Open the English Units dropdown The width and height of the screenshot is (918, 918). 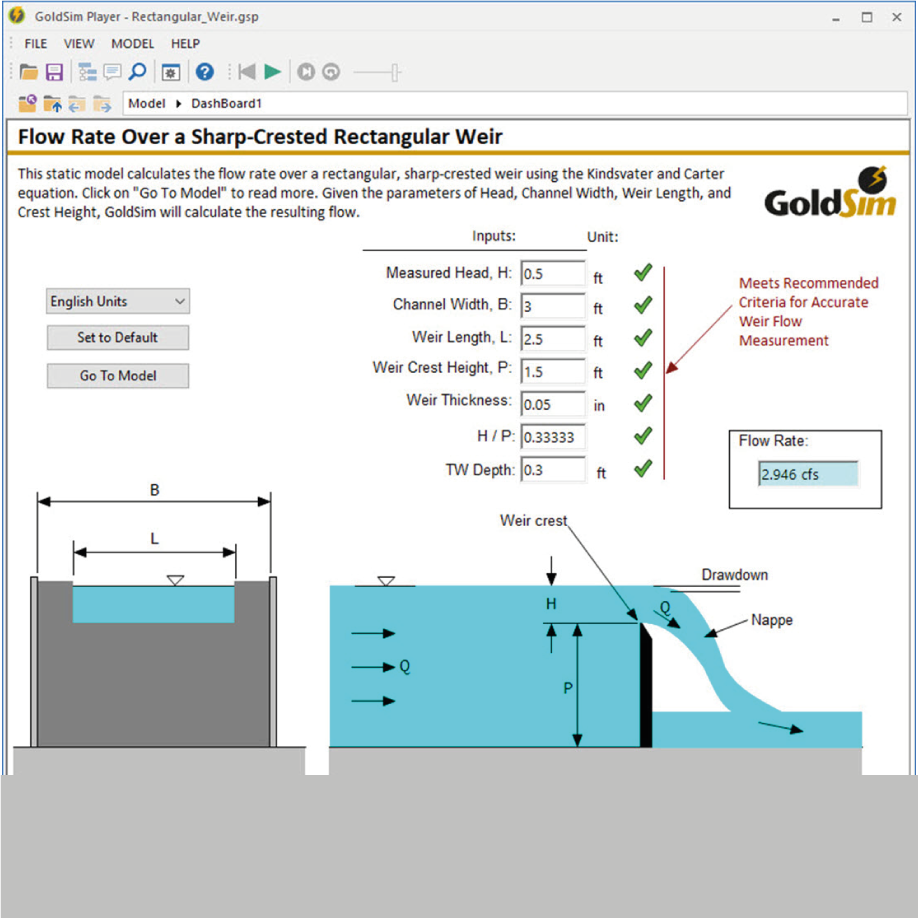[x=118, y=301]
